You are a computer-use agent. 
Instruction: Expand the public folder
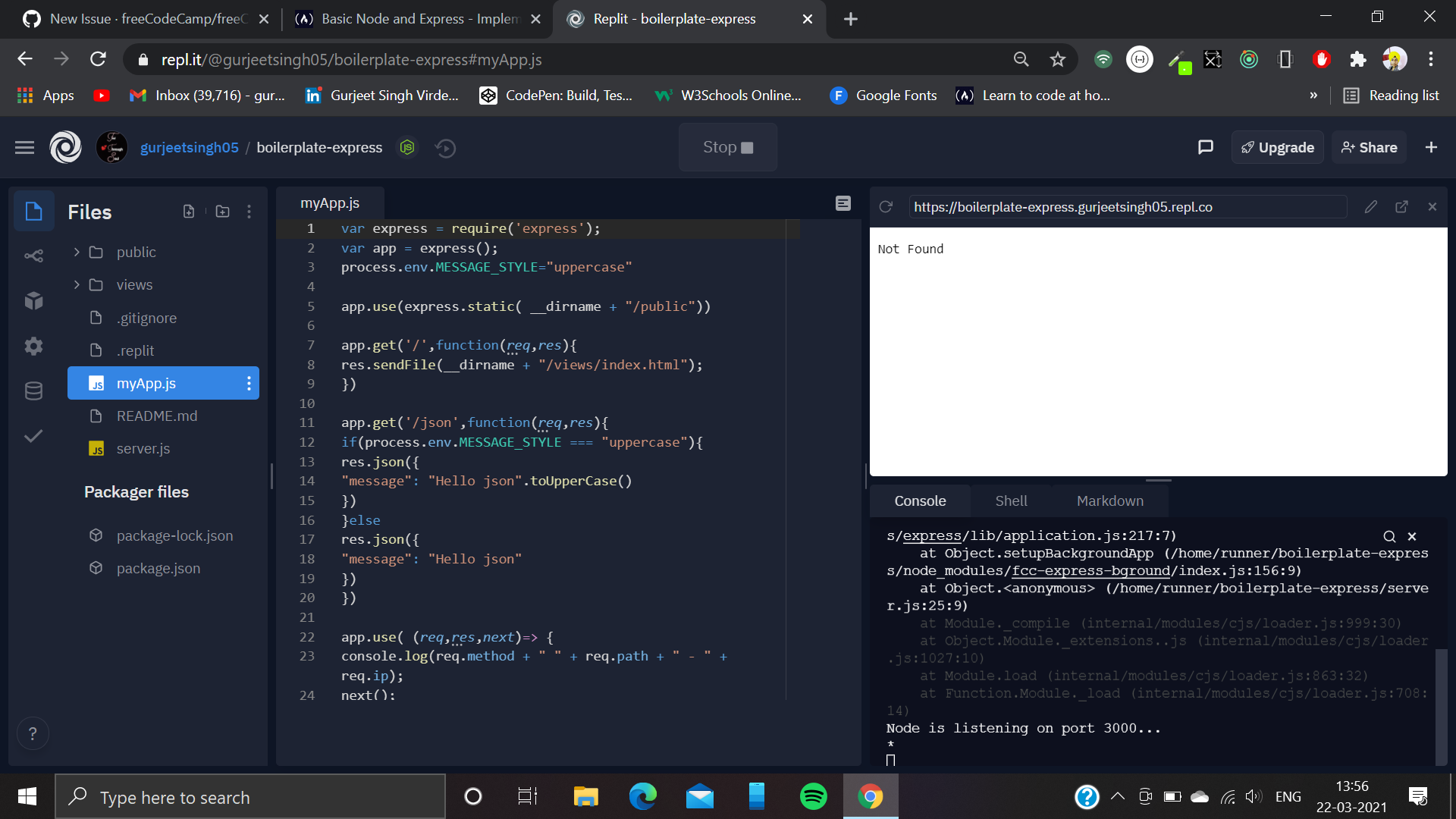[x=77, y=252]
